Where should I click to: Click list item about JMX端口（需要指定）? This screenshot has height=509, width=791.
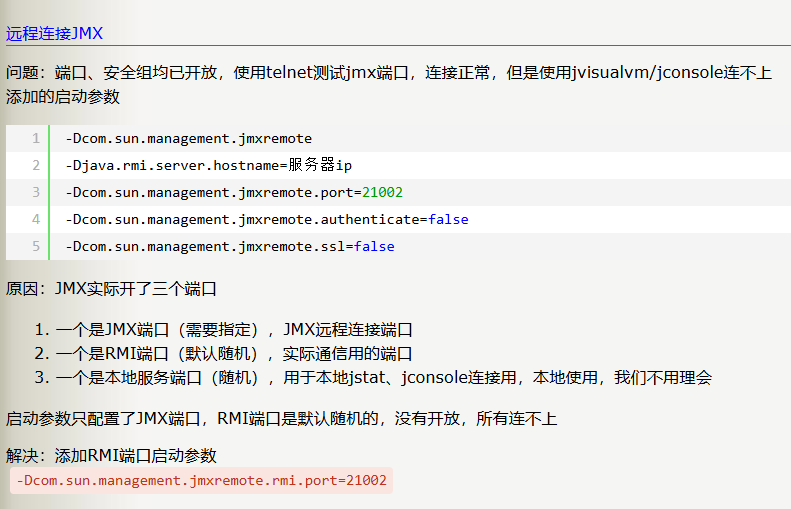(234, 330)
